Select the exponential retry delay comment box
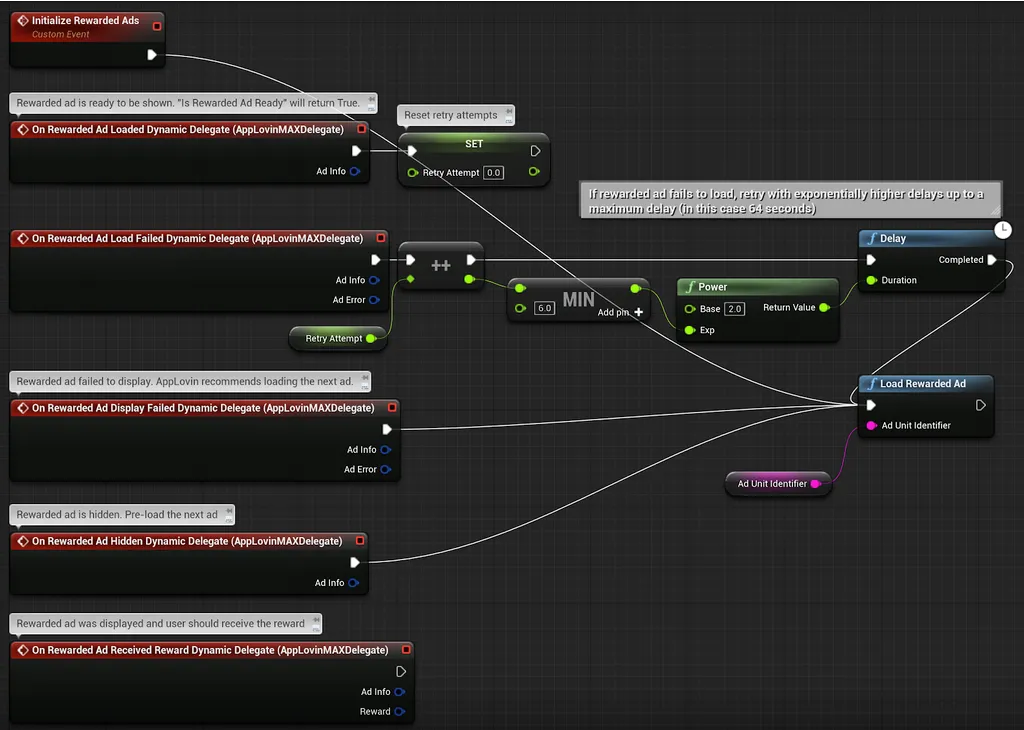Screen dimensions: 1024x730 tap(788, 201)
